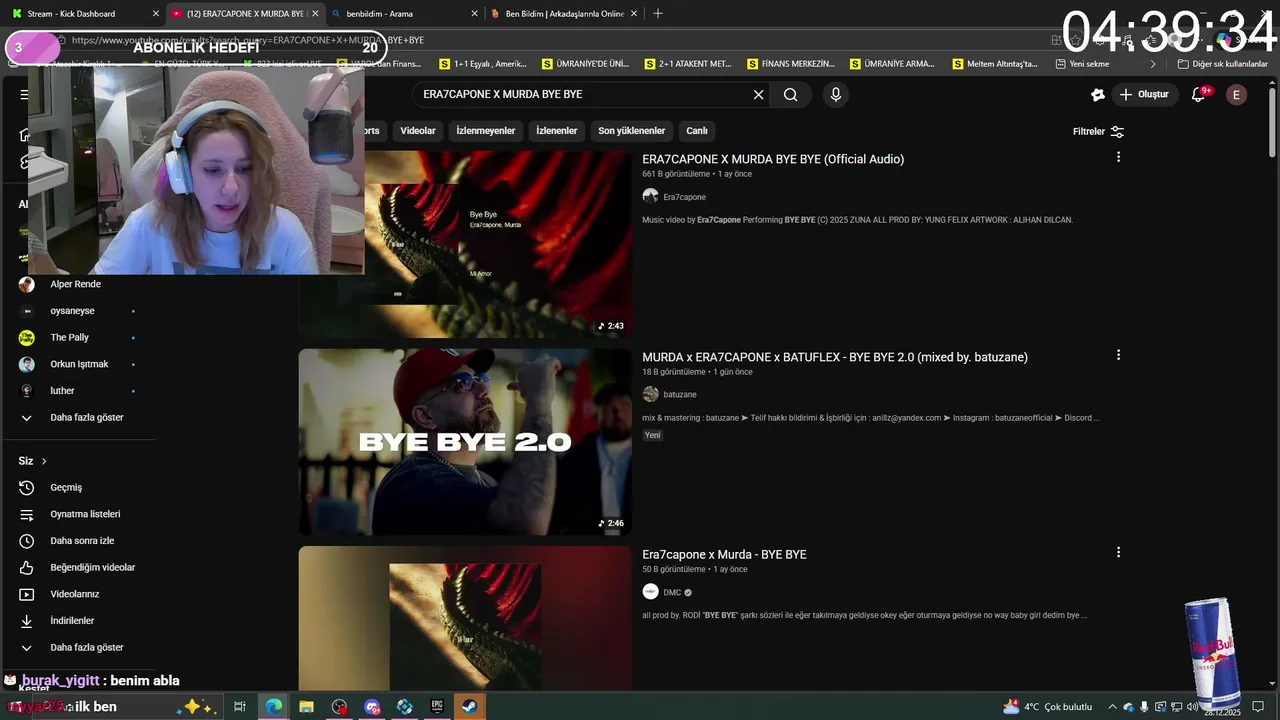Open ERA7CAPONE X MURDA BYE BYE Official Audio title
The width and height of the screenshot is (1280, 720).
(773, 159)
